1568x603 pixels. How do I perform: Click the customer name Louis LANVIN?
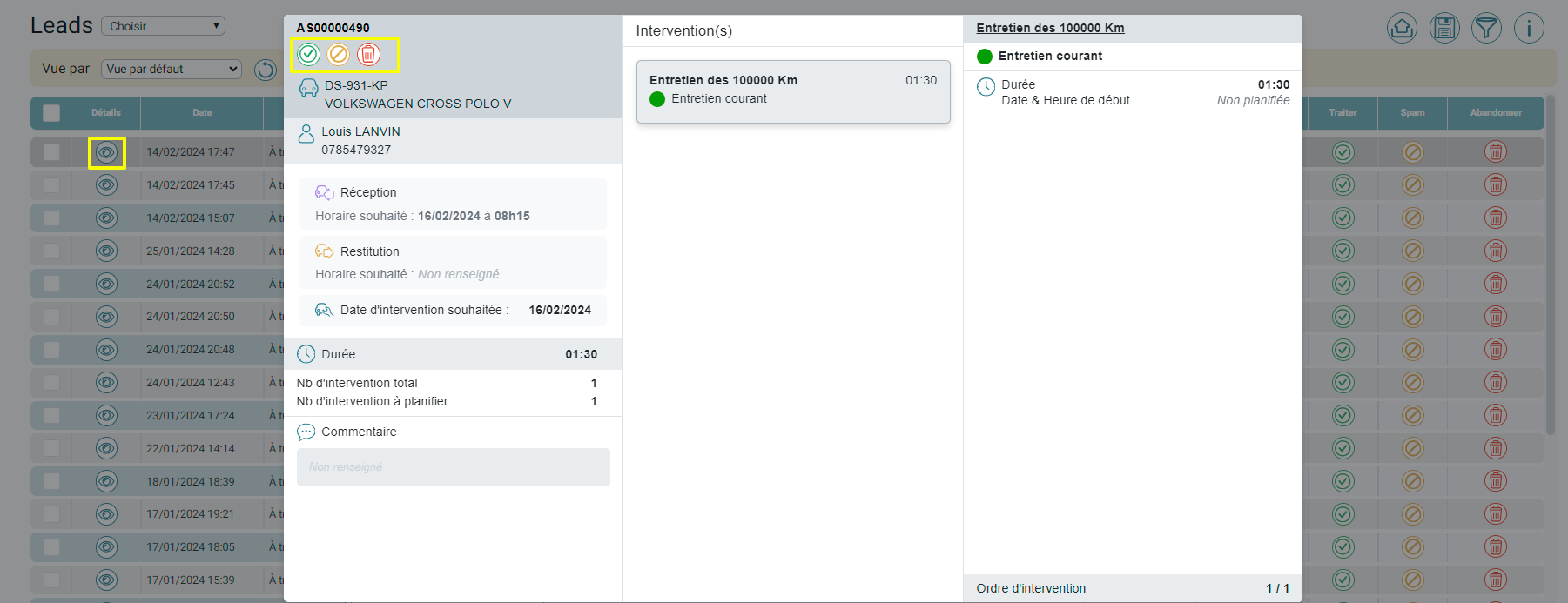360,131
